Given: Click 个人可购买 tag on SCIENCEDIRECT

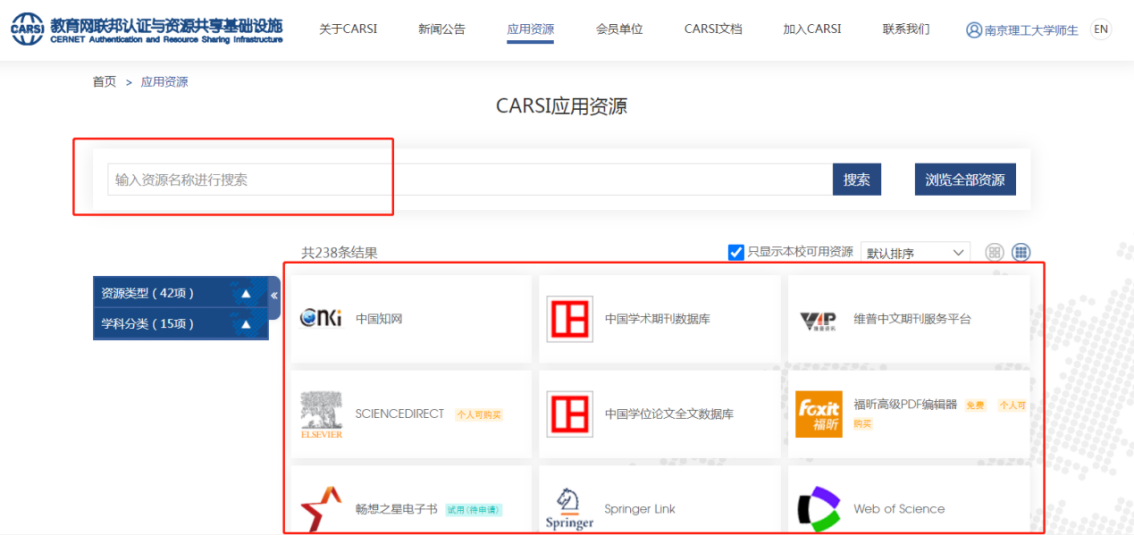Looking at the screenshot, I should [x=478, y=415].
